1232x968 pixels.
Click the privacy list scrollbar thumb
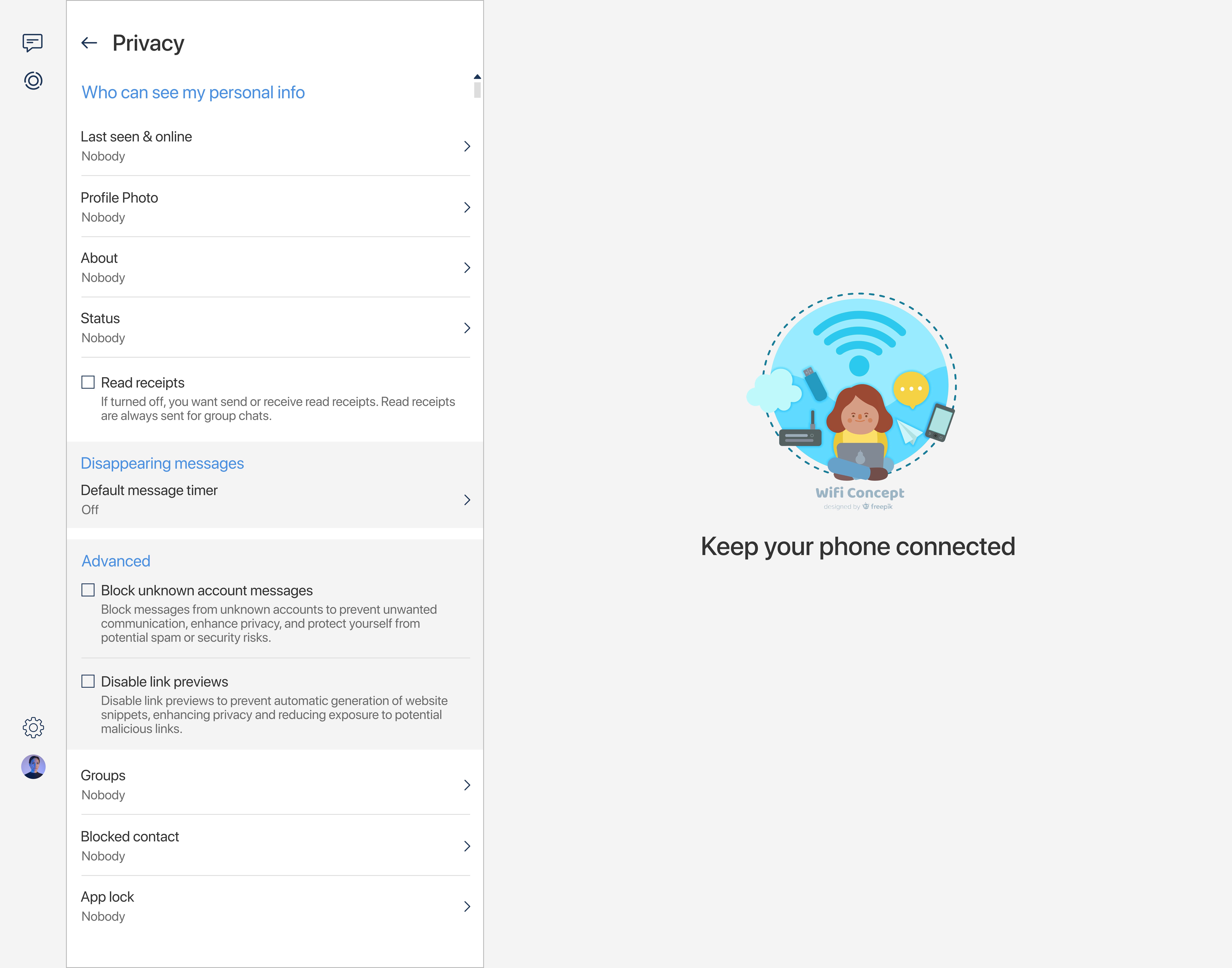tap(477, 90)
